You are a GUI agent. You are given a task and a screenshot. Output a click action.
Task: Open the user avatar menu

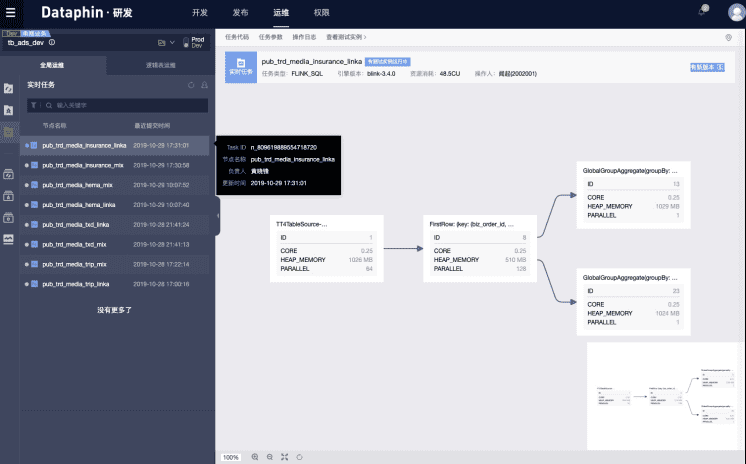pyautogui.click(x=736, y=12)
